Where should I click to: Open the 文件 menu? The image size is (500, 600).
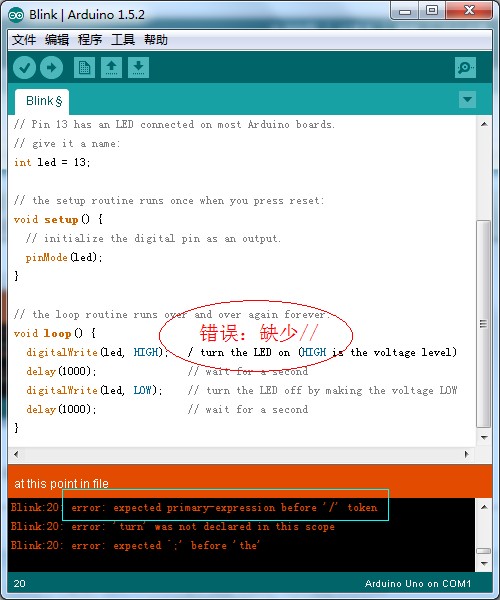[24, 39]
